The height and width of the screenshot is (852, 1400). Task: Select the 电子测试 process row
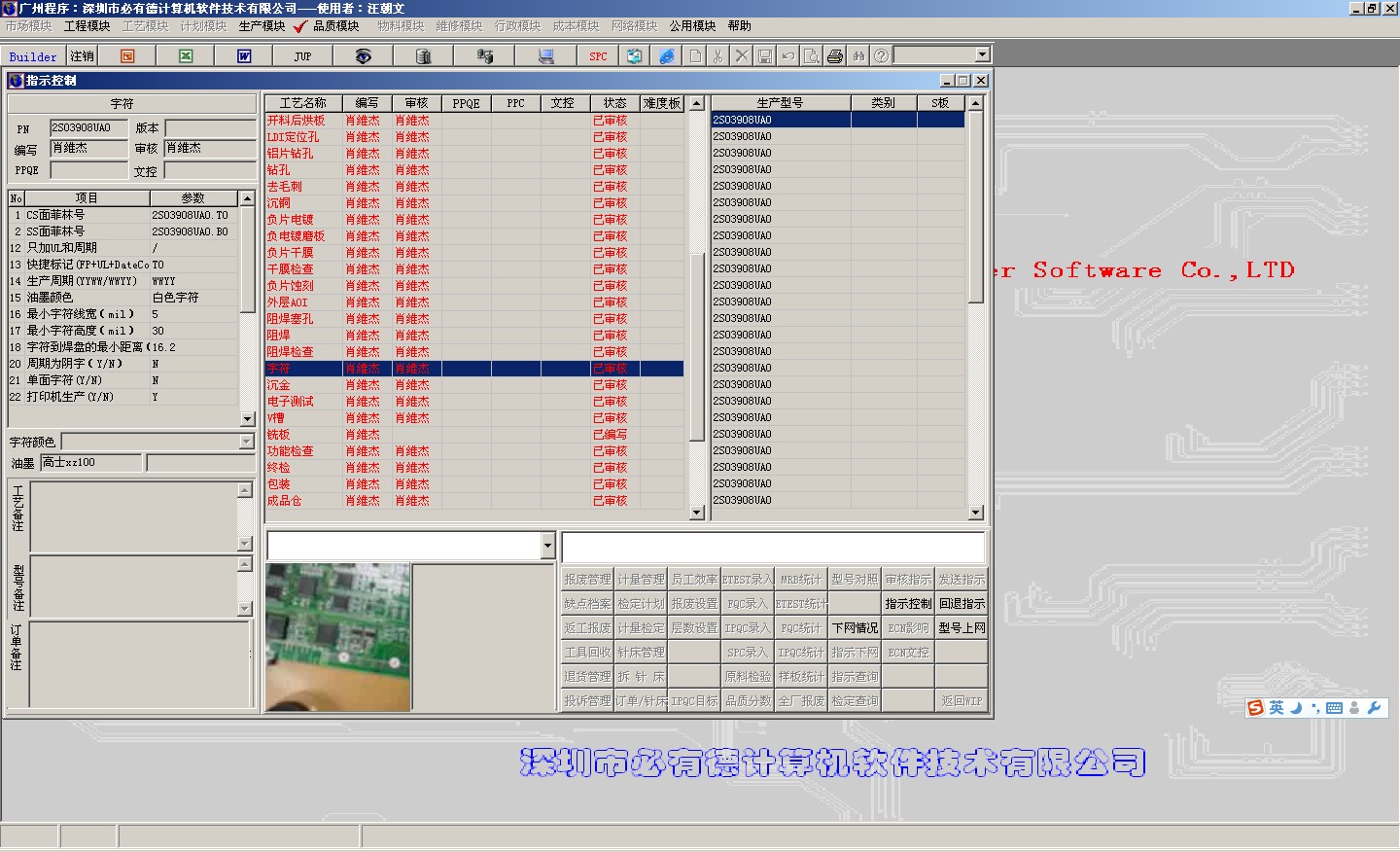(474, 402)
